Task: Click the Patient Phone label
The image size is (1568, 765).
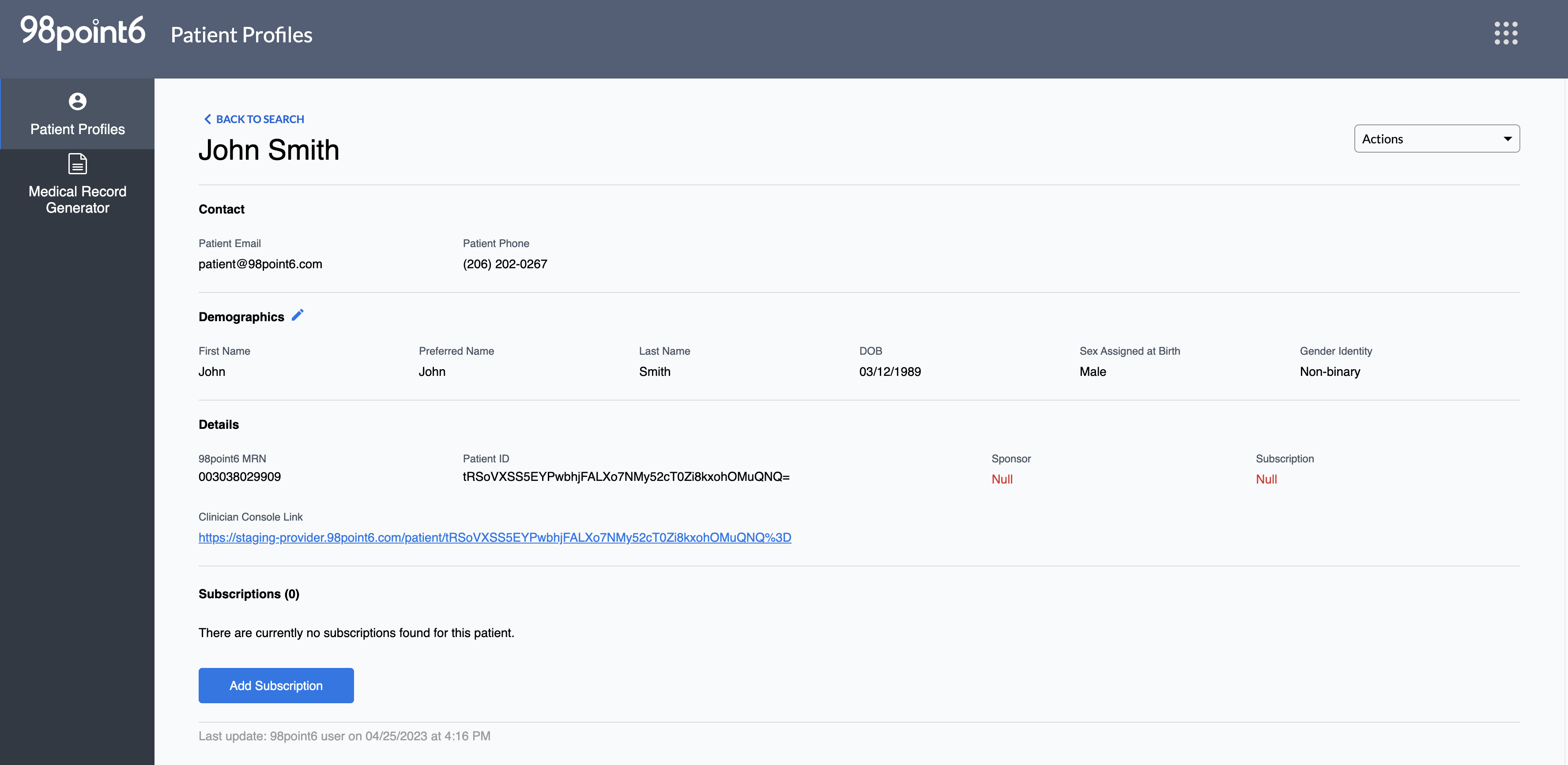Action: click(495, 243)
